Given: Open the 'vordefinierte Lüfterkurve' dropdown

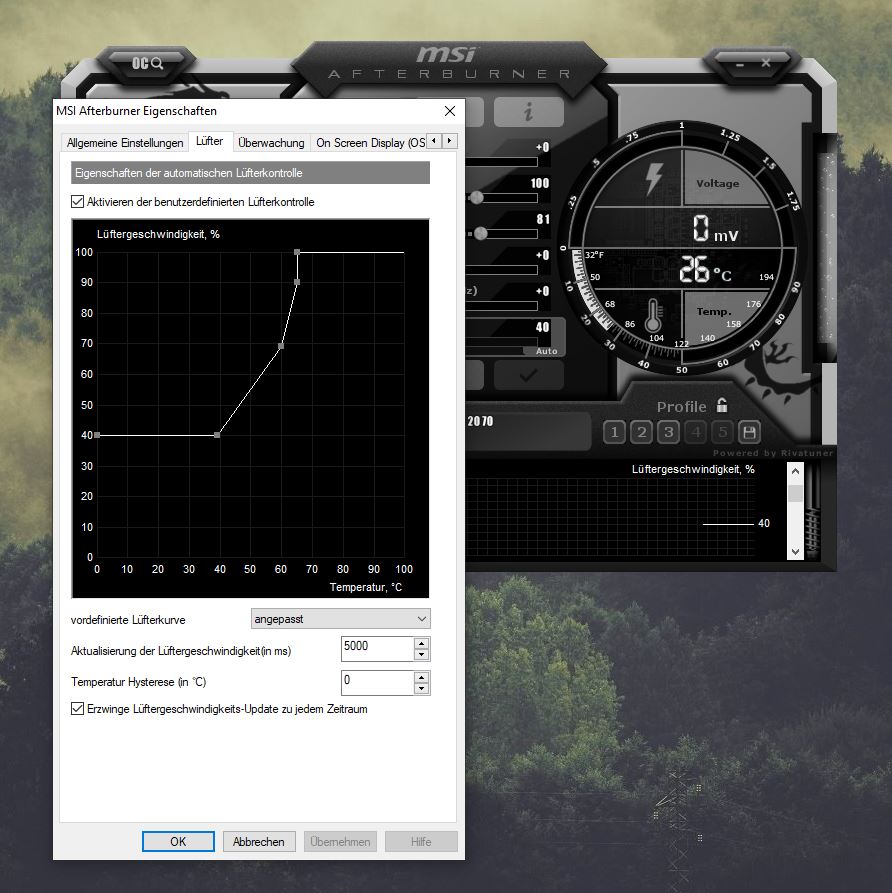Looking at the screenshot, I should tap(340, 619).
